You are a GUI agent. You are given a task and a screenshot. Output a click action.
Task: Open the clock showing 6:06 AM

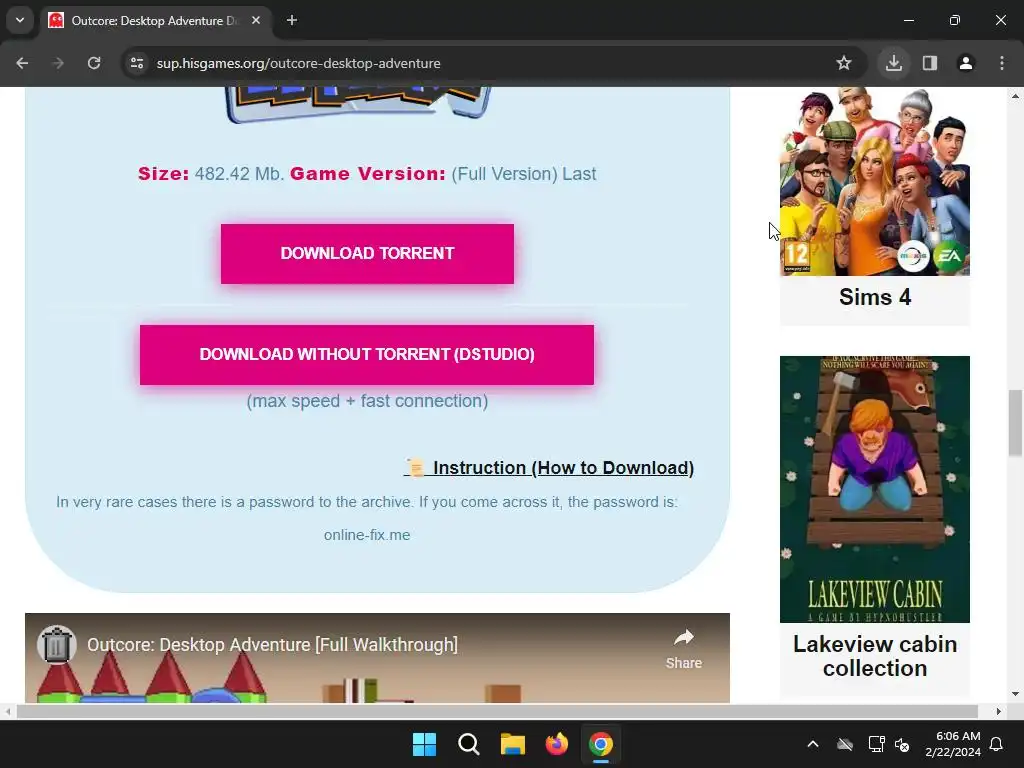click(x=953, y=744)
